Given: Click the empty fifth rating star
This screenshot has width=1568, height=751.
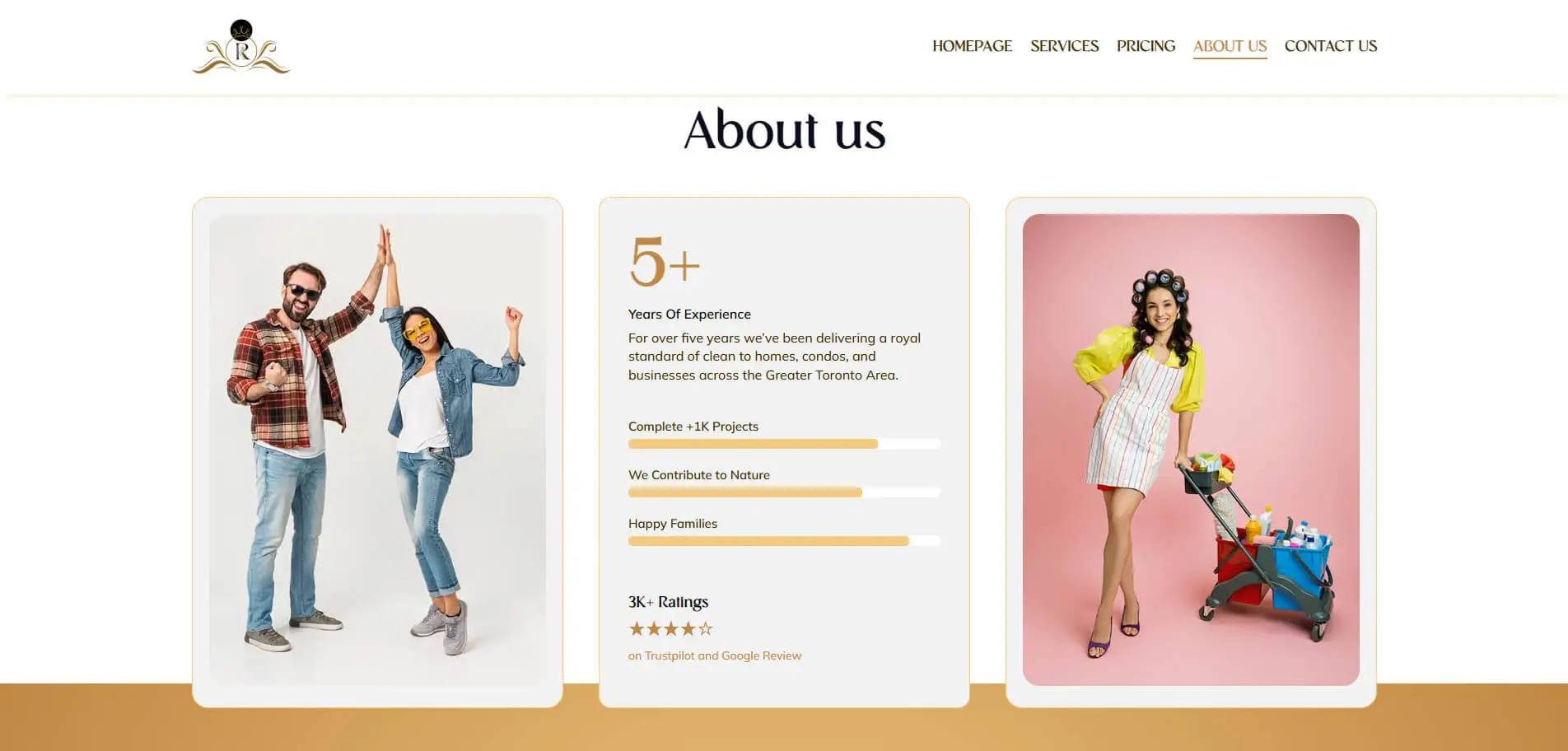Looking at the screenshot, I should (706, 629).
